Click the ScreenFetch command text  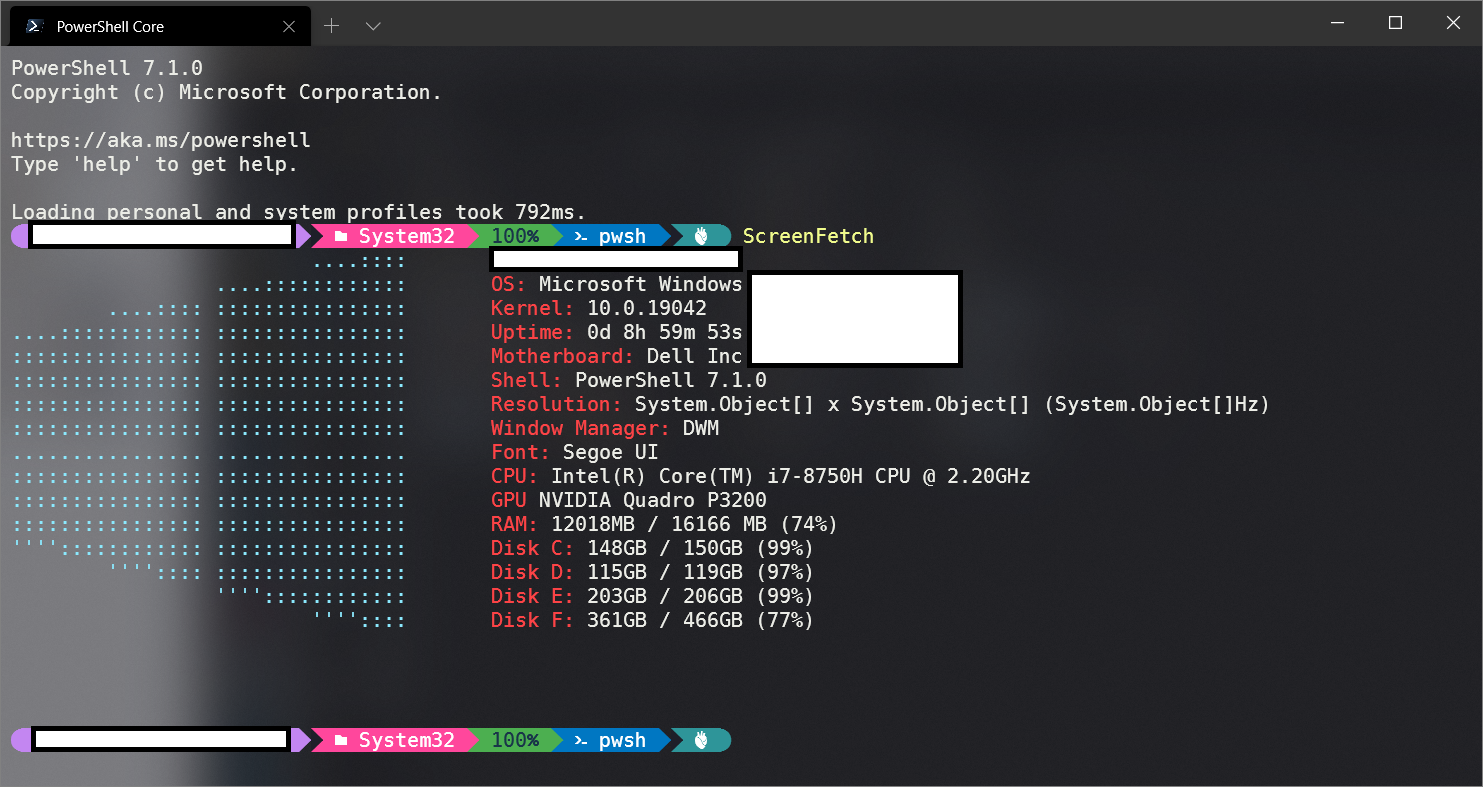808,236
